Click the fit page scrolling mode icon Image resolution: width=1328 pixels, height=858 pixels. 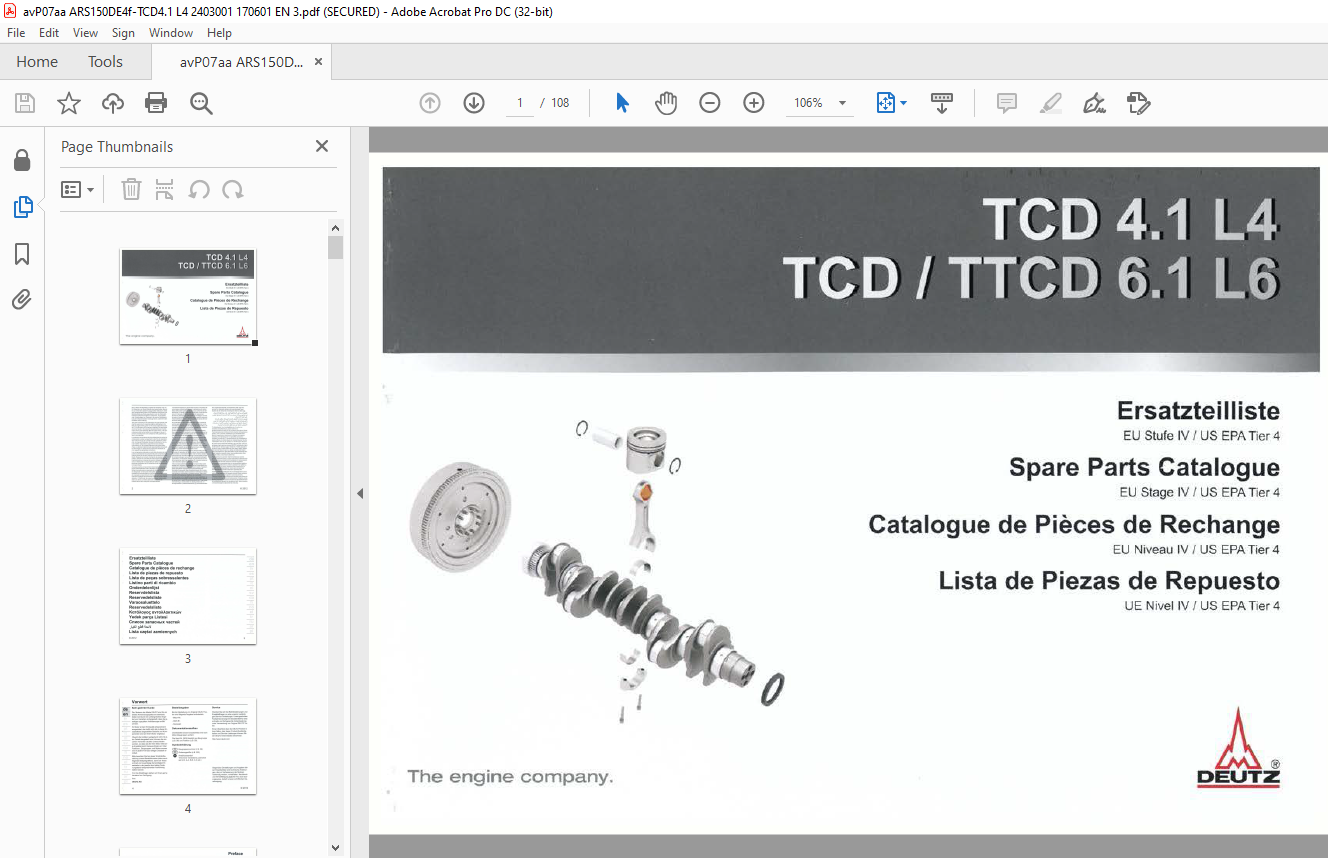tap(885, 103)
